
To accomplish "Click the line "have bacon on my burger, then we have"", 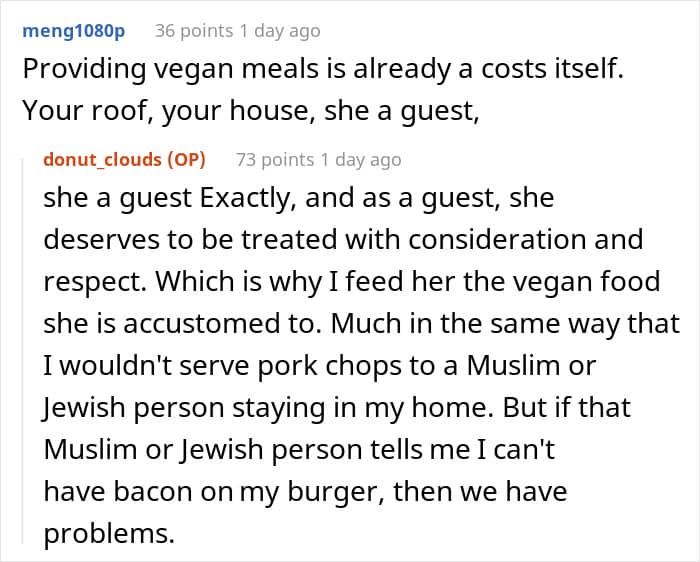I will (x=305, y=492).
